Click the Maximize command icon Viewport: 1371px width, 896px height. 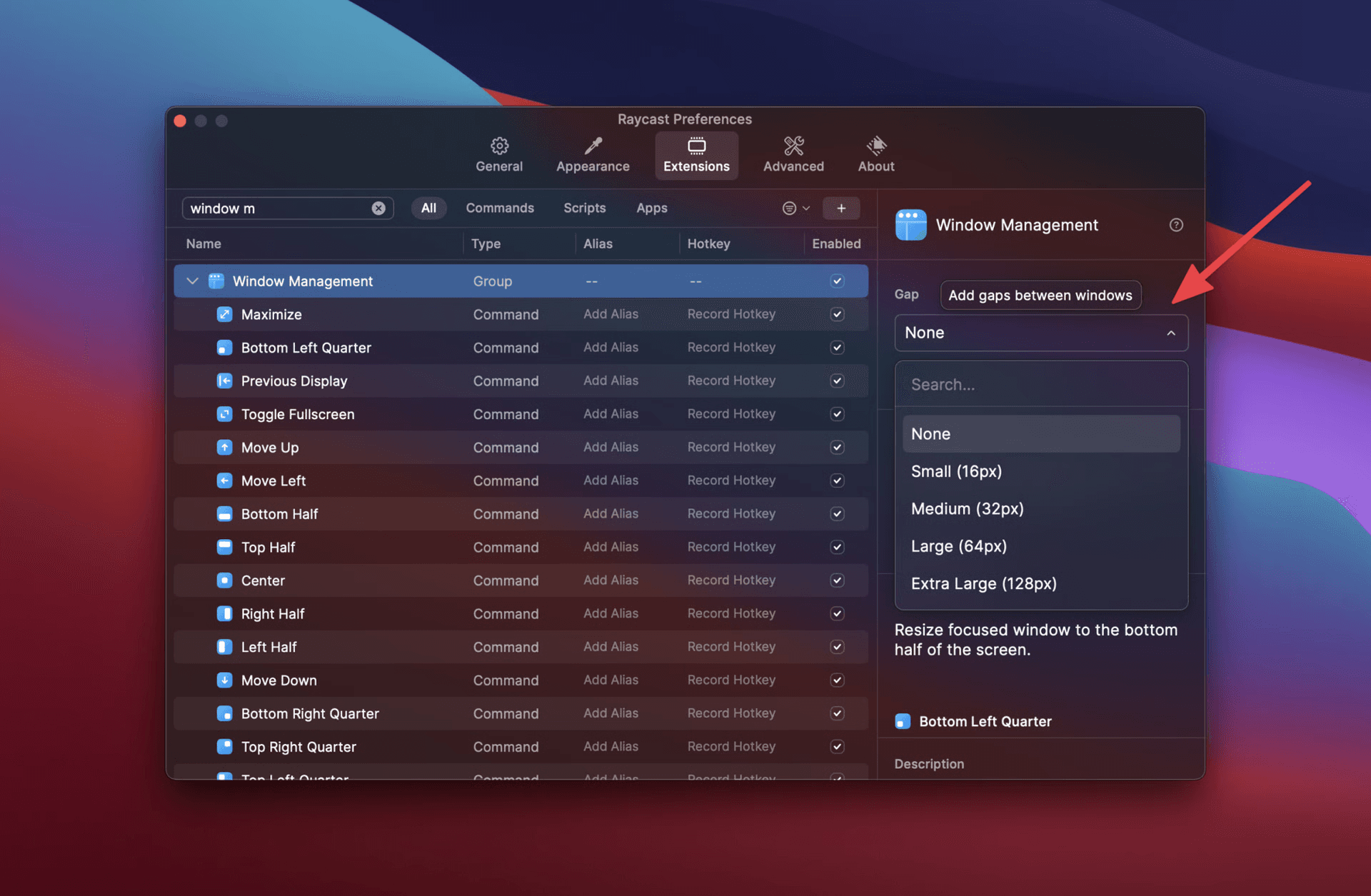224,314
